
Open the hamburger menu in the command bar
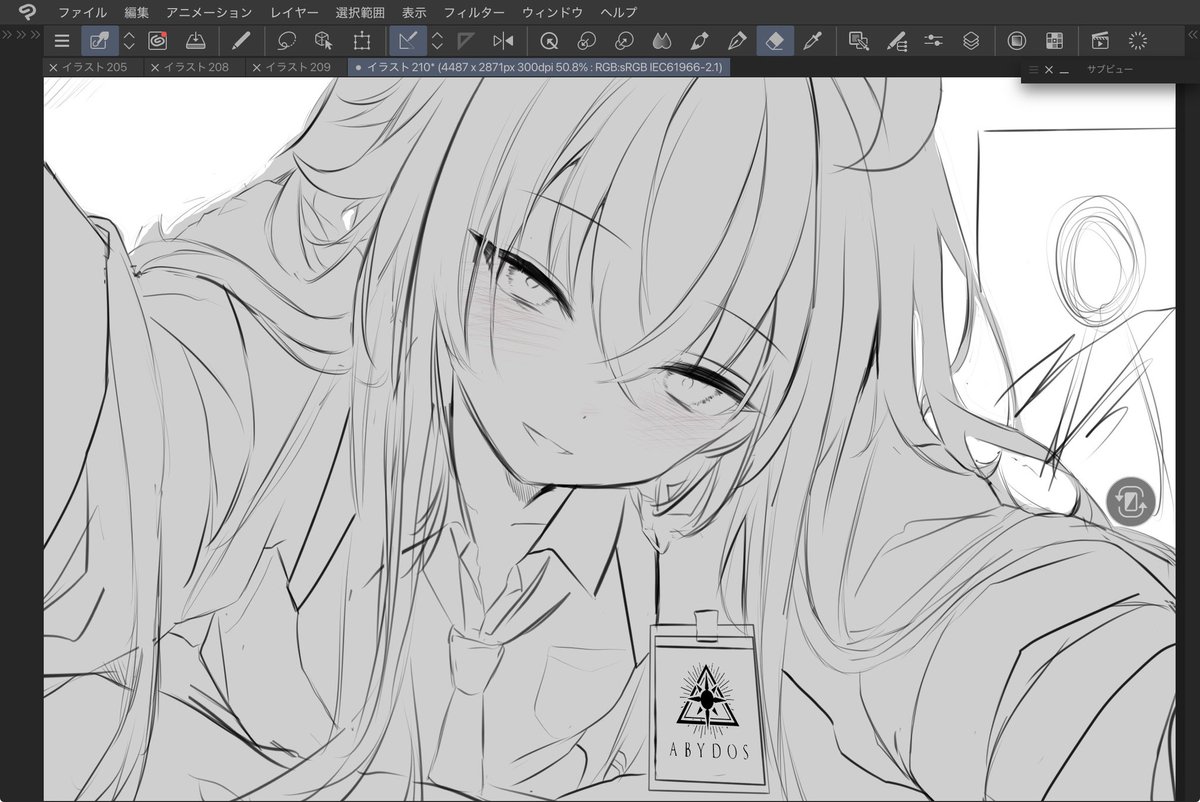click(62, 41)
